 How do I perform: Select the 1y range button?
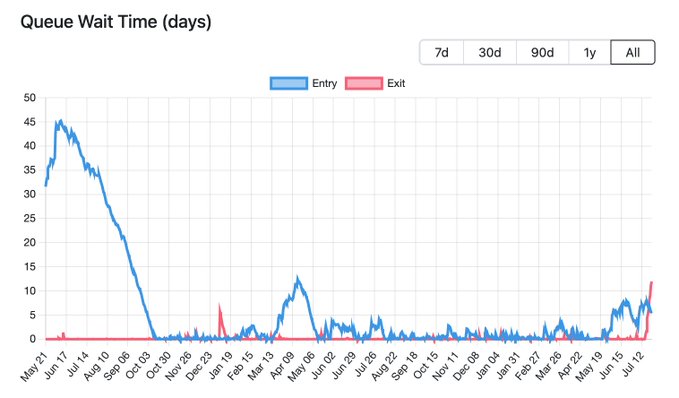point(590,52)
